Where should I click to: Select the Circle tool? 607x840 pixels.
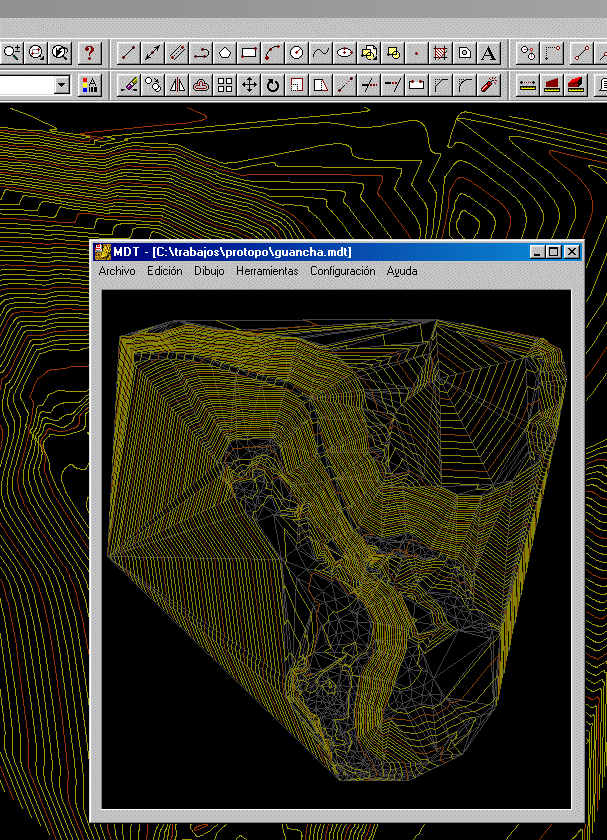[297, 53]
